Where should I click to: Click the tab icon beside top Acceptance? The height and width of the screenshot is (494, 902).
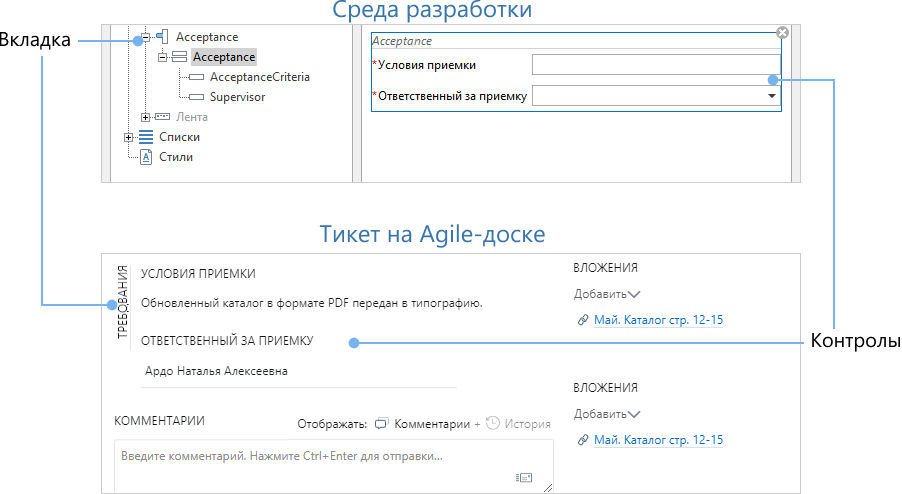coord(161,38)
